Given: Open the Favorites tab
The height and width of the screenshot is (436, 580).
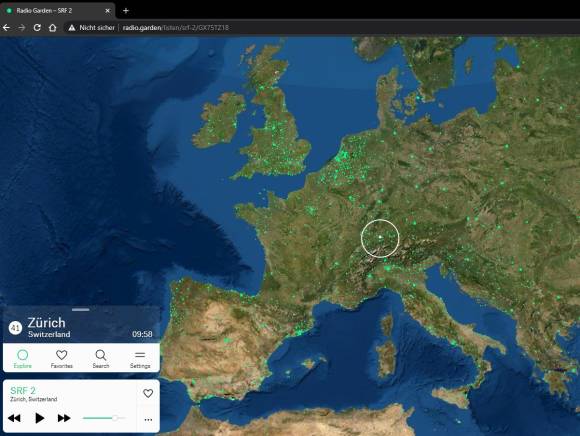Looking at the screenshot, I should (x=61, y=358).
